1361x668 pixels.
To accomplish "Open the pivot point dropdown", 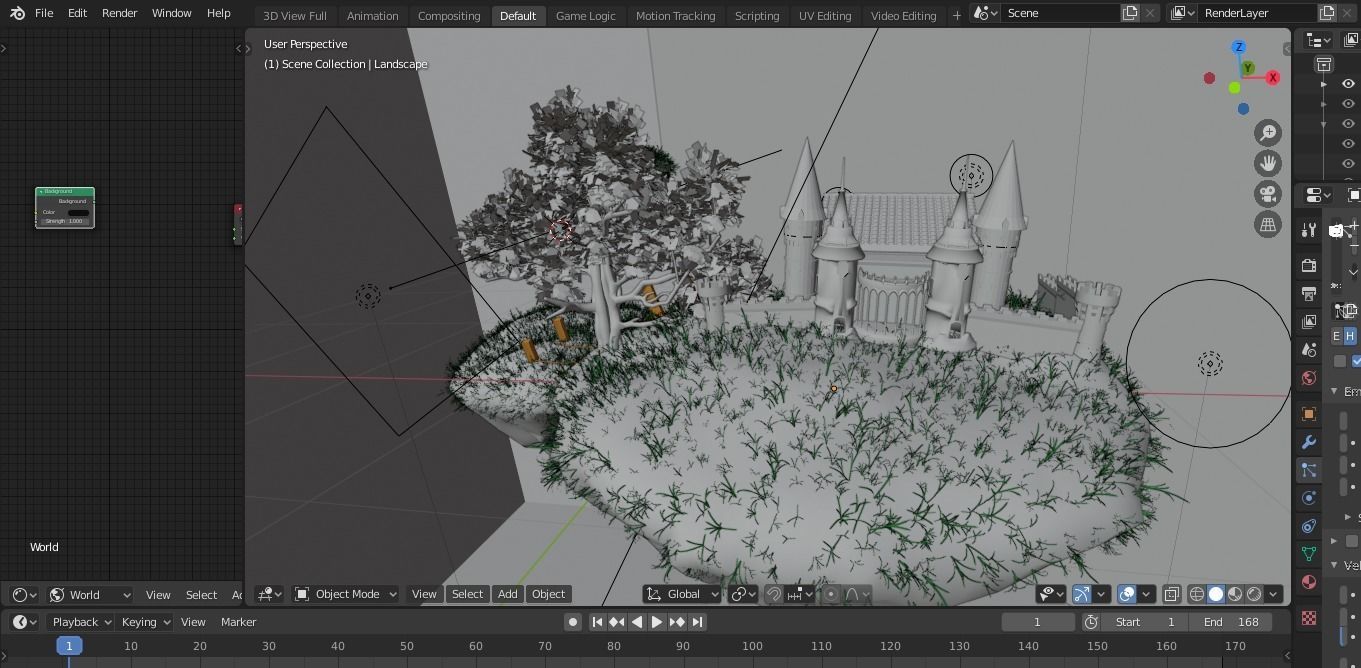I will click(744, 594).
